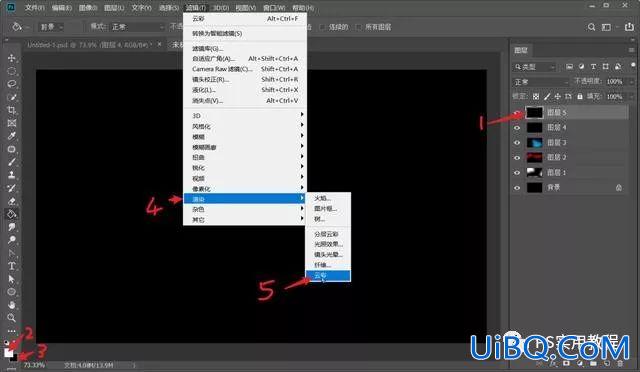
Task: Select the Lasso tool
Action: [x=11, y=84]
